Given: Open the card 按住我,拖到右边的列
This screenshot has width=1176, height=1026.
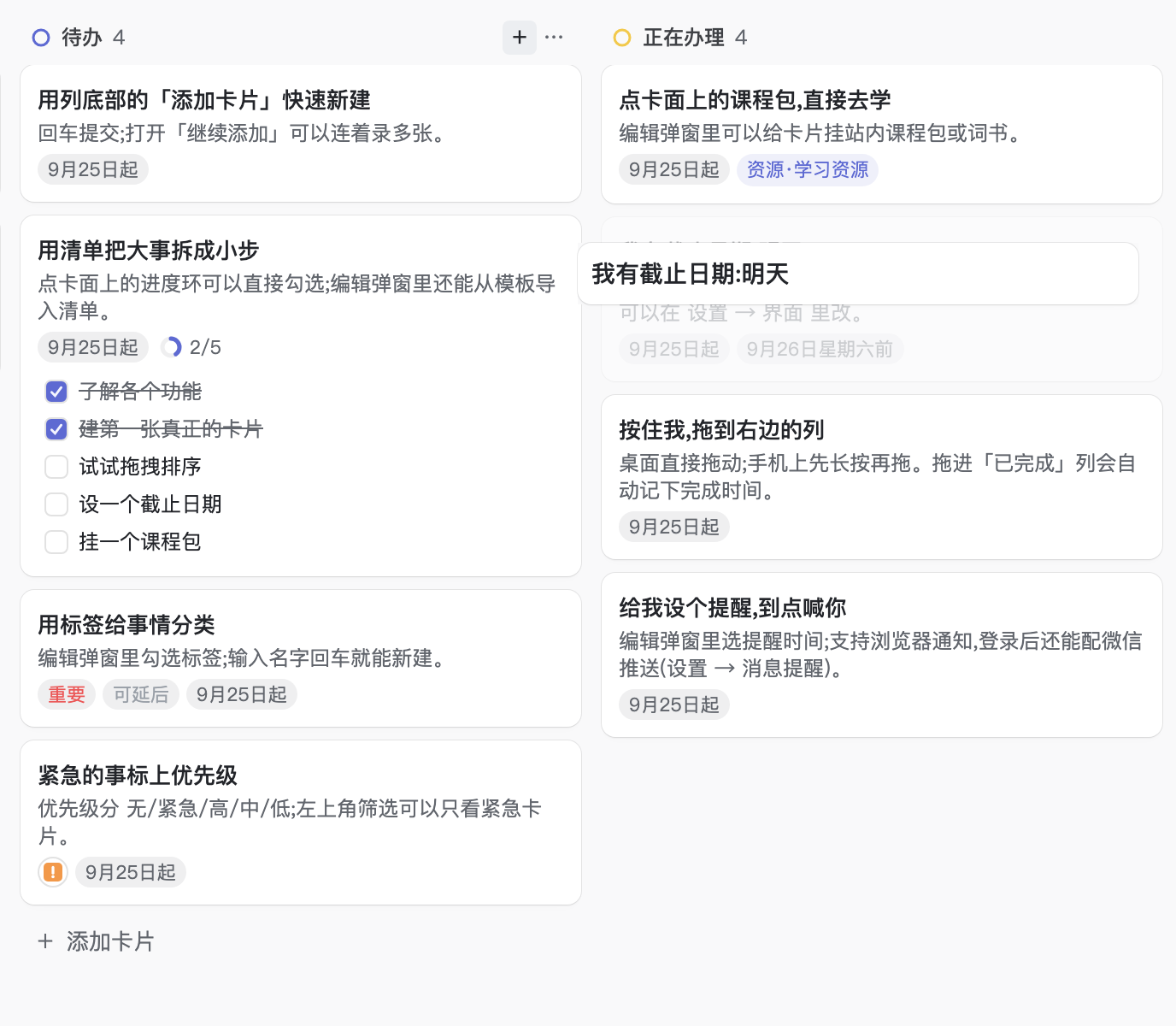Looking at the screenshot, I should pyautogui.click(x=882, y=477).
